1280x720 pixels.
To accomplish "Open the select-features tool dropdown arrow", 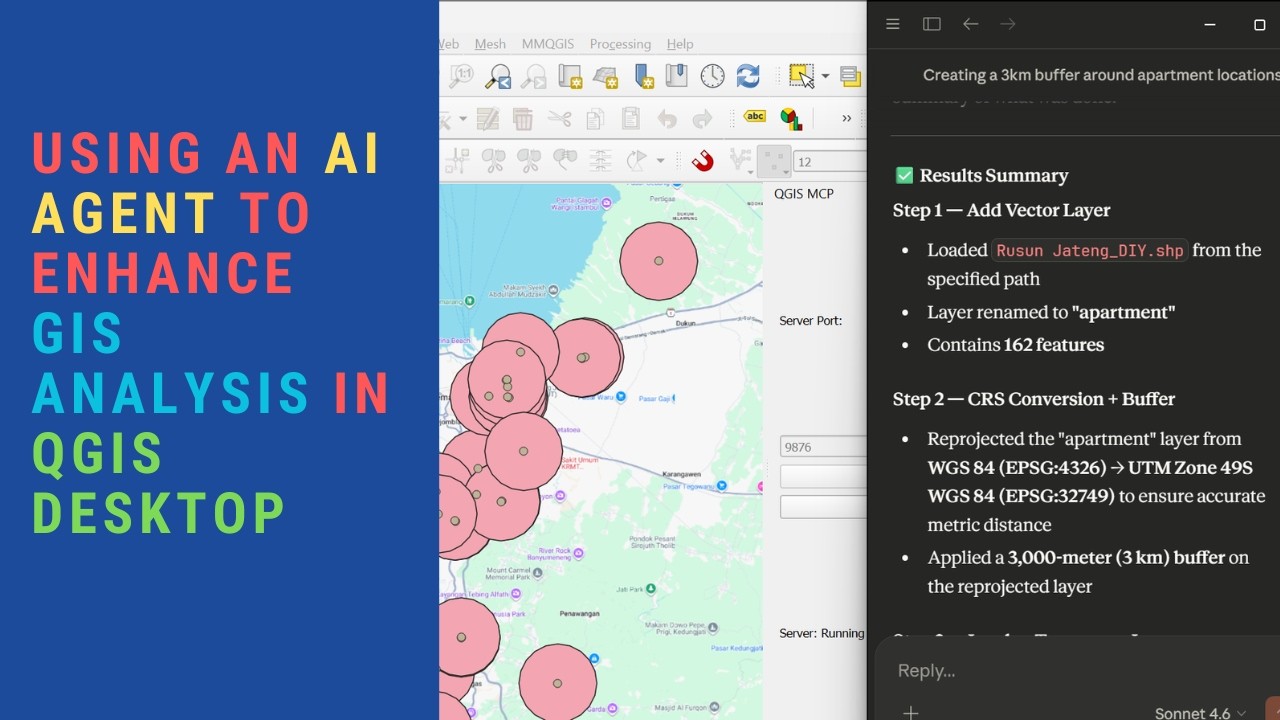I will coord(825,76).
